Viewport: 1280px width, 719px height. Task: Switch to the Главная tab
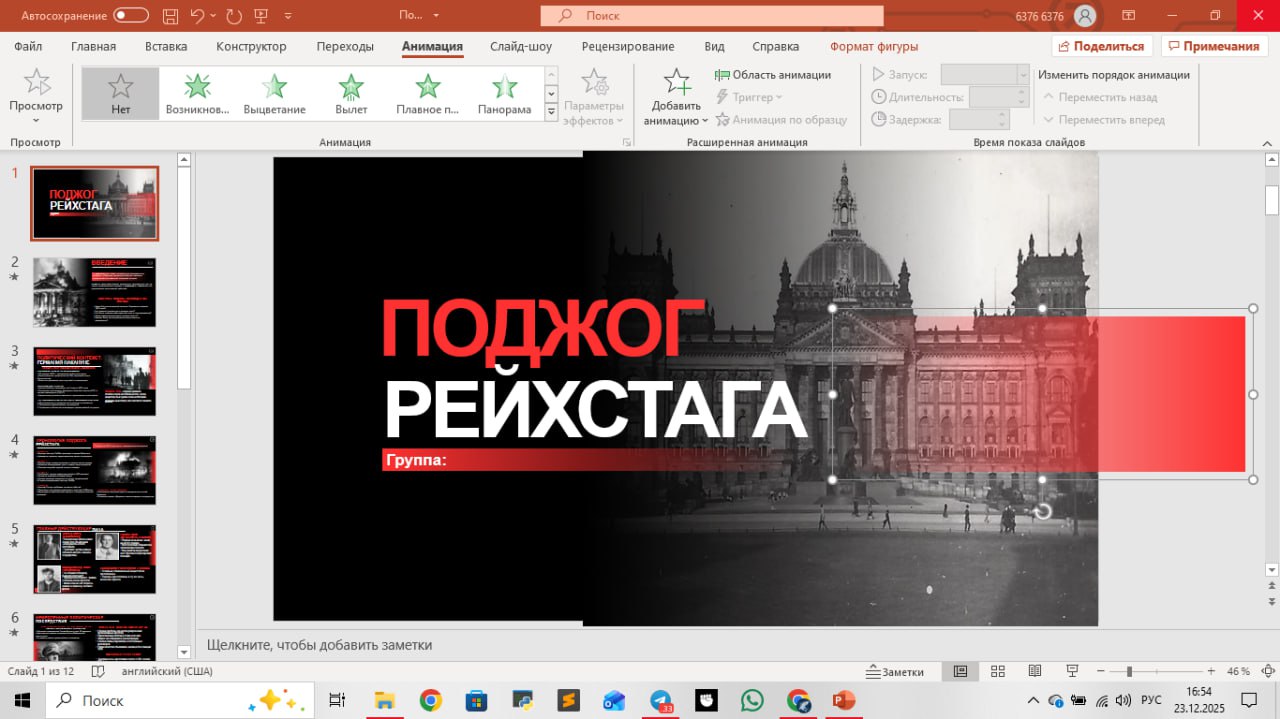[x=93, y=46]
